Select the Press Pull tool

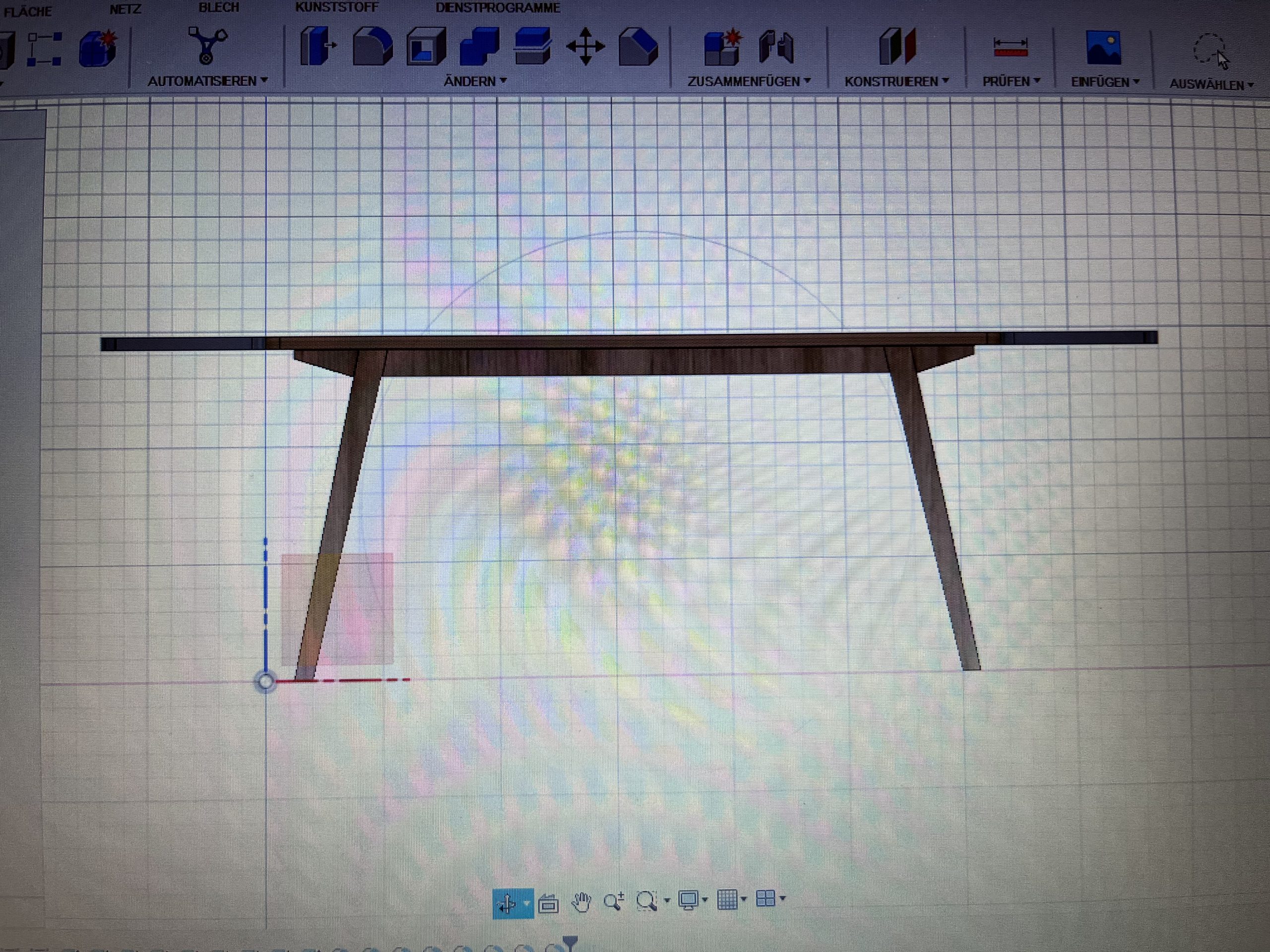[x=317, y=46]
